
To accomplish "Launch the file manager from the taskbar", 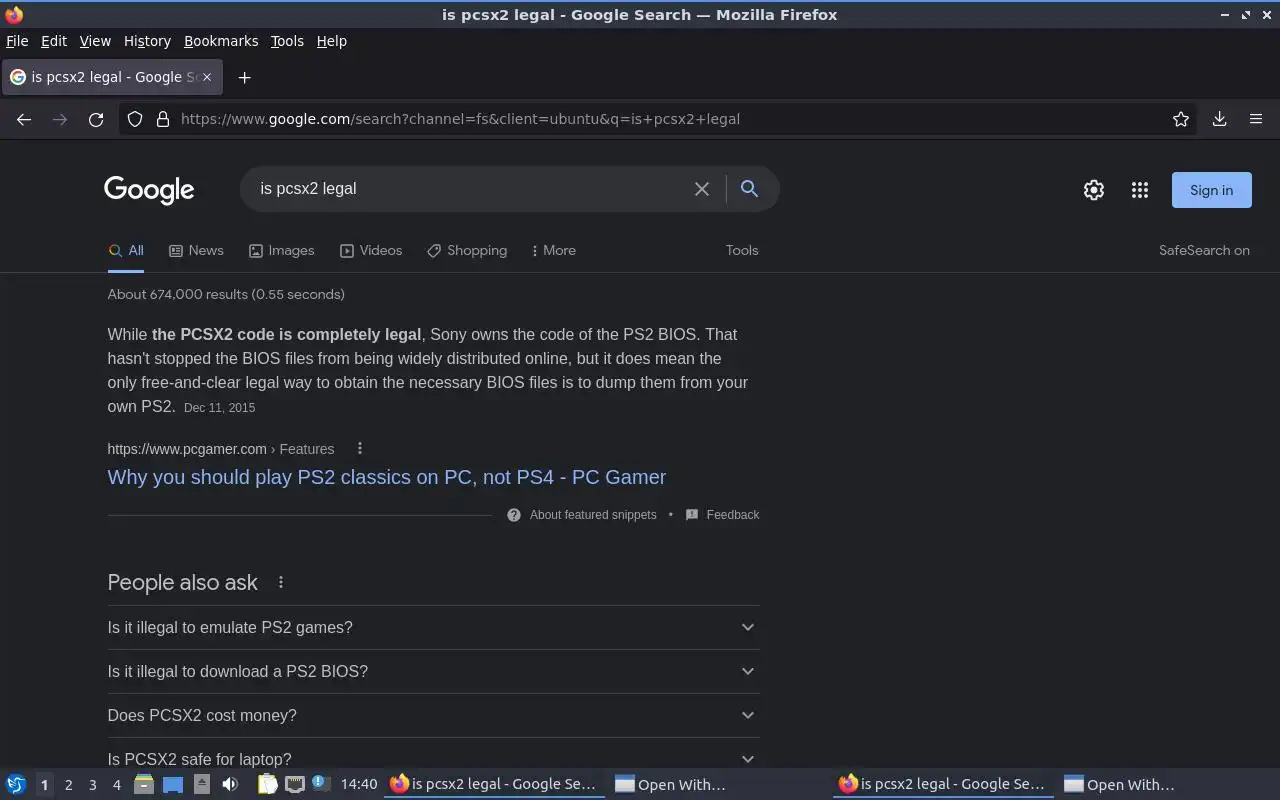I will [143, 784].
